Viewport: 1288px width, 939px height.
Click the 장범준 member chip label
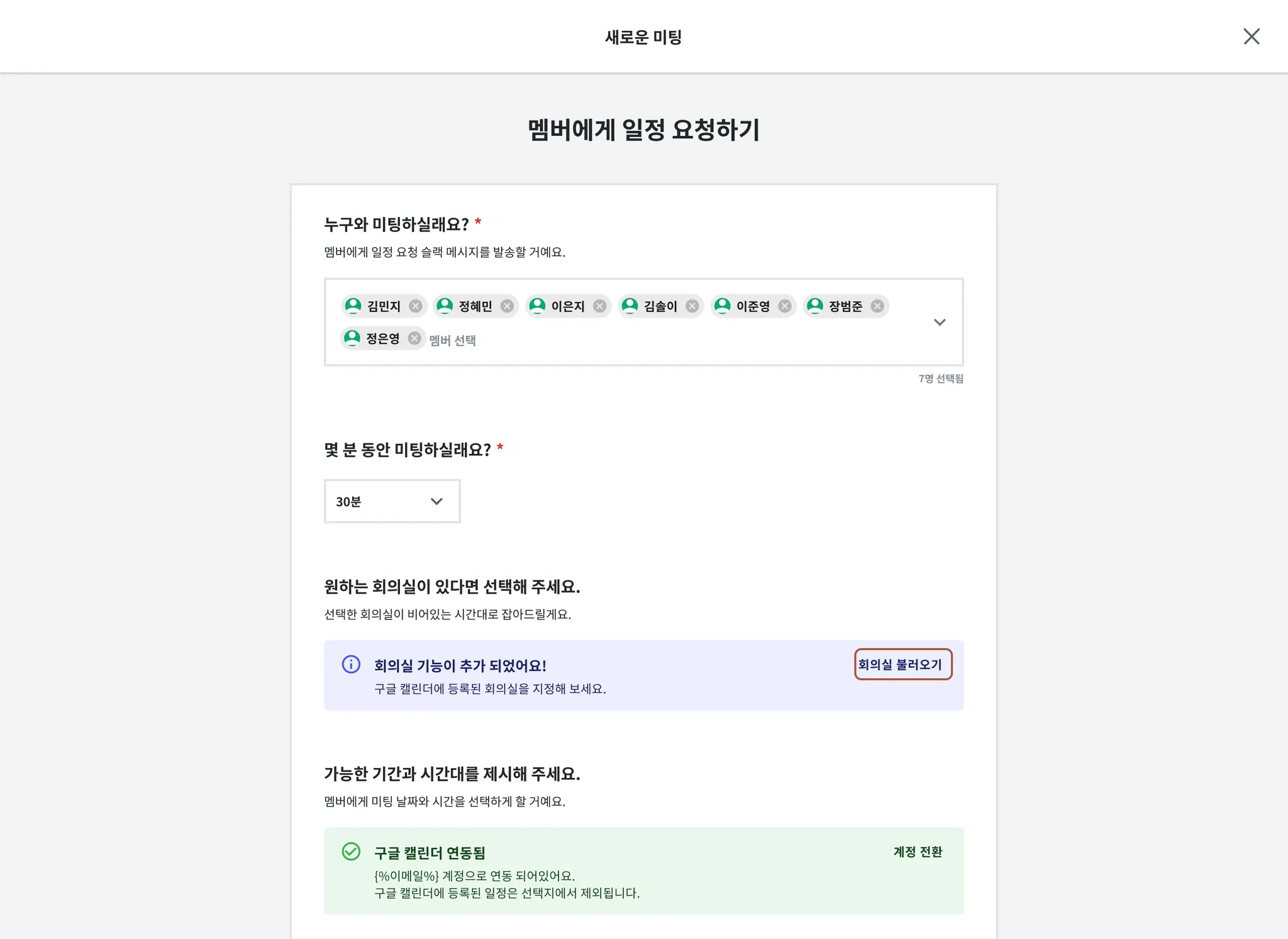coord(845,306)
